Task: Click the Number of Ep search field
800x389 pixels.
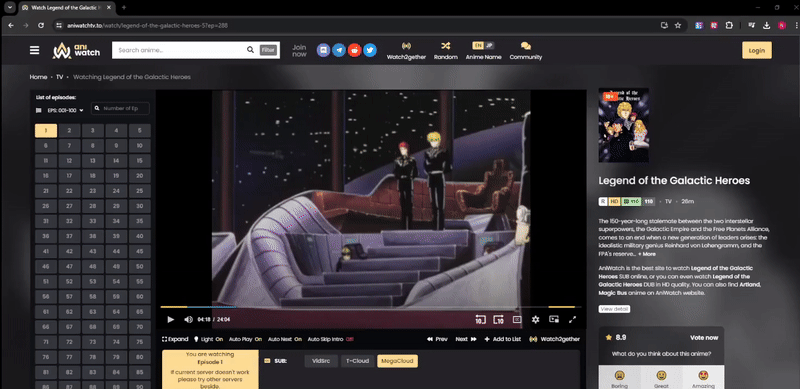Action: click(120, 108)
